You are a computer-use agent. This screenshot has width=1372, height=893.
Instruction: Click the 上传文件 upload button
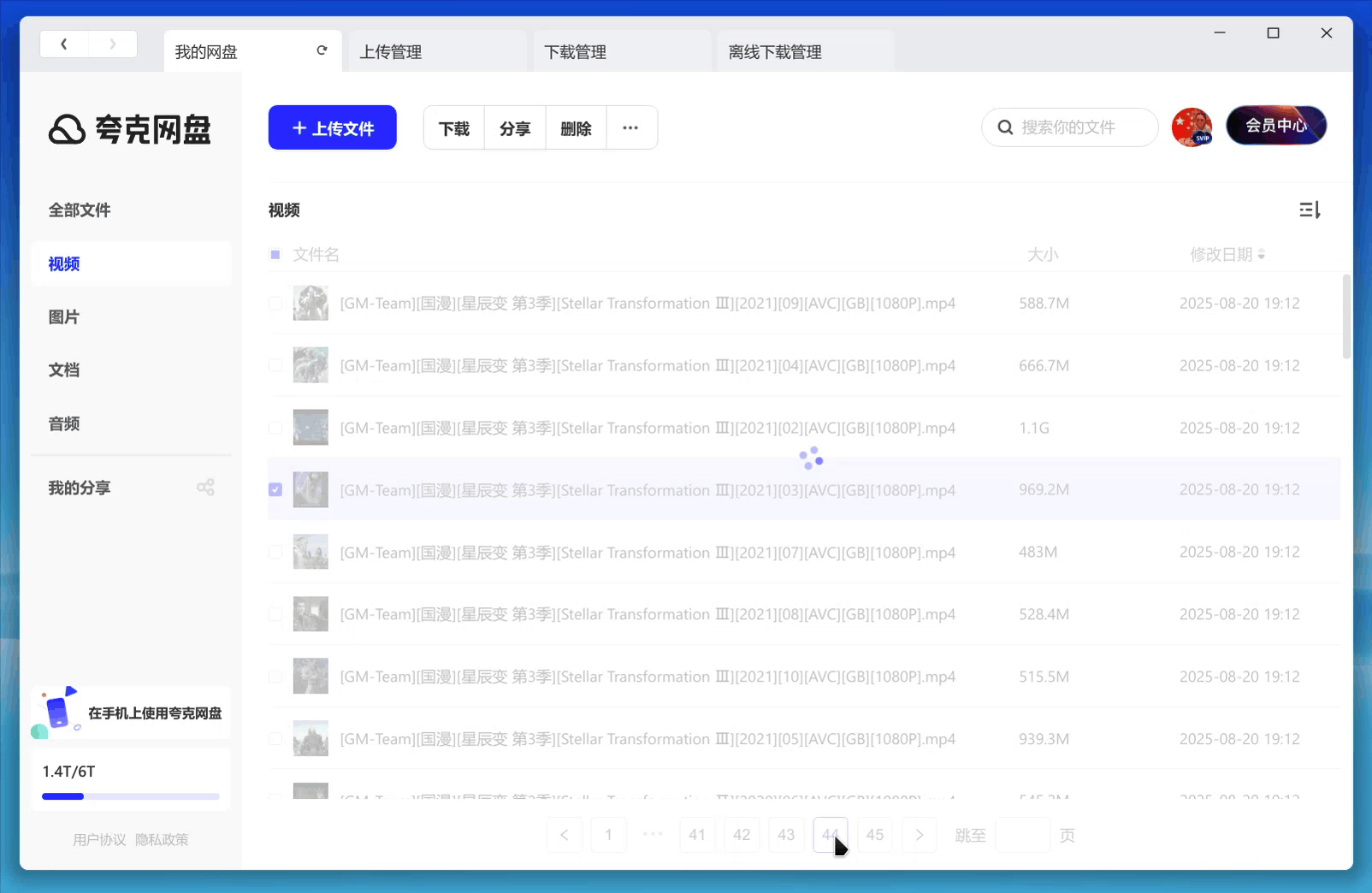tap(332, 127)
